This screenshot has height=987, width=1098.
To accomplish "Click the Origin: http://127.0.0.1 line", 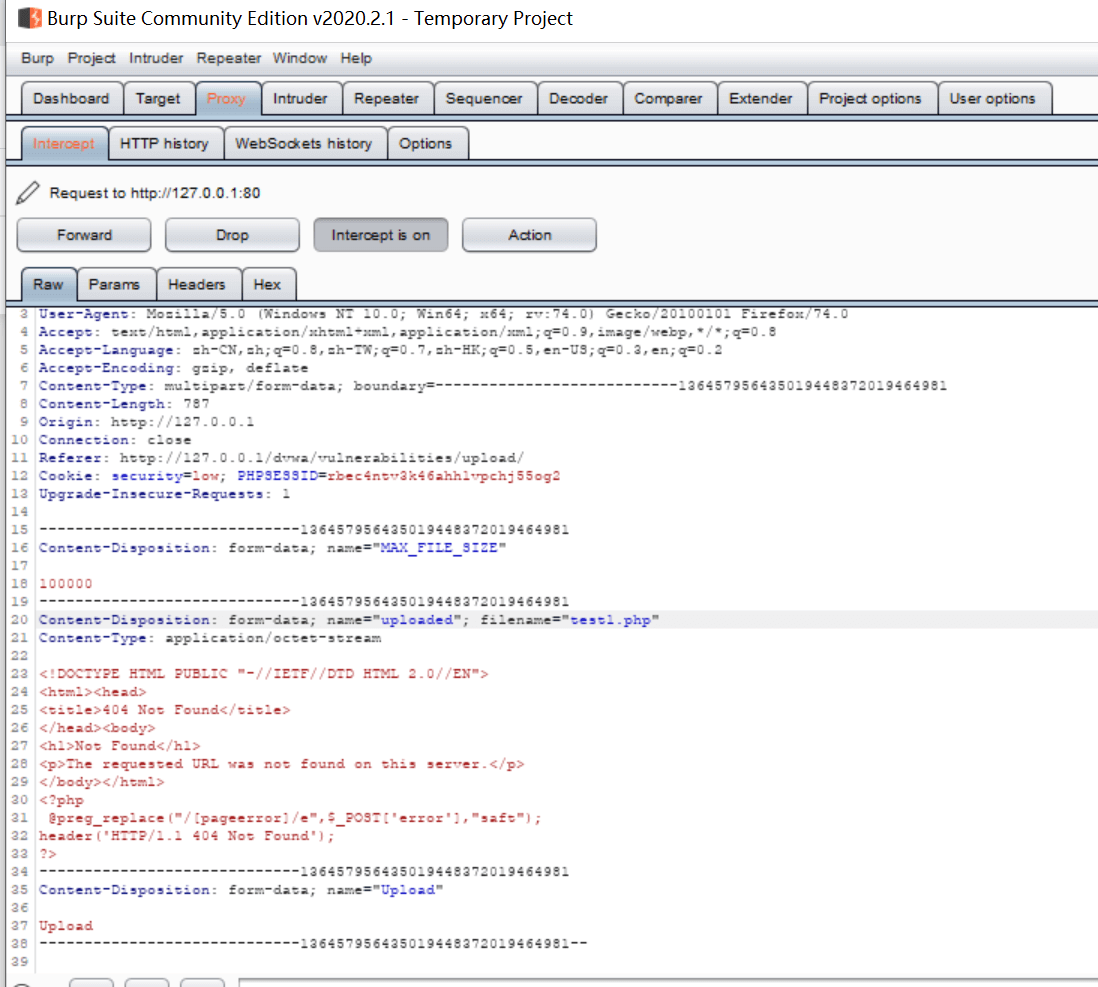I will point(146,422).
